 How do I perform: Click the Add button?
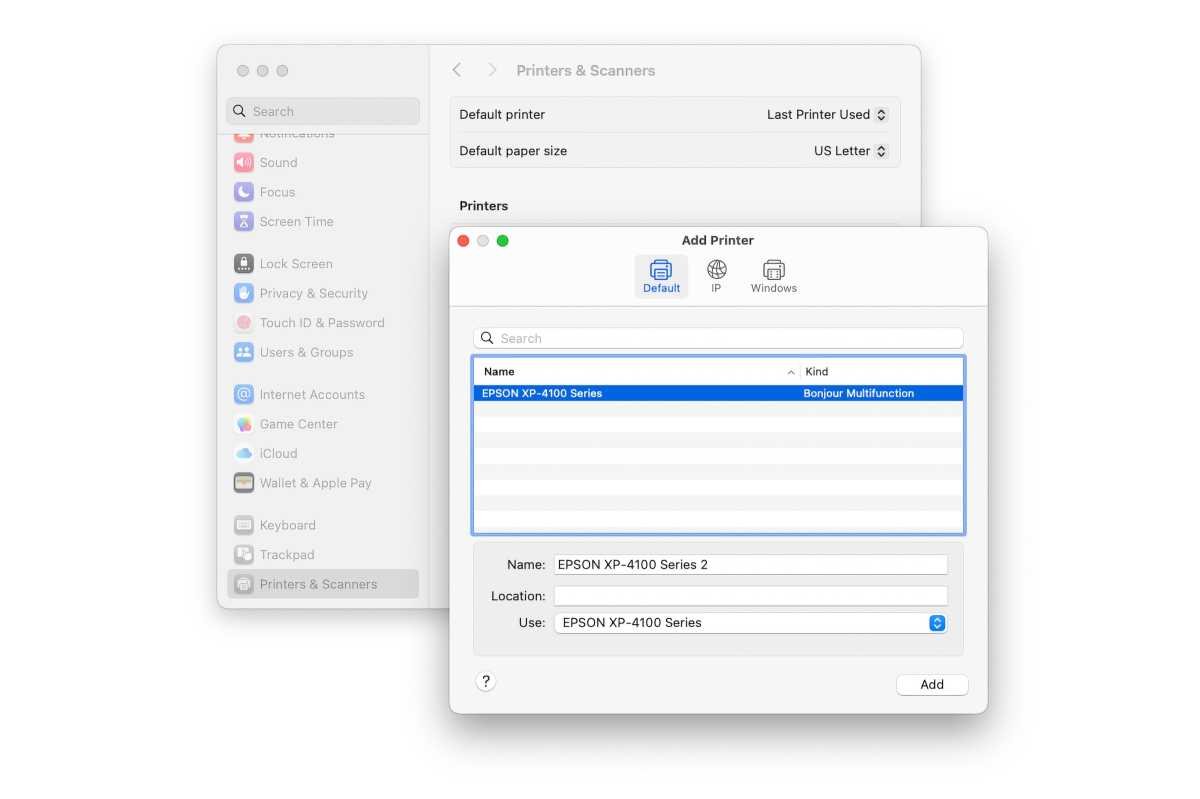[932, 685]
